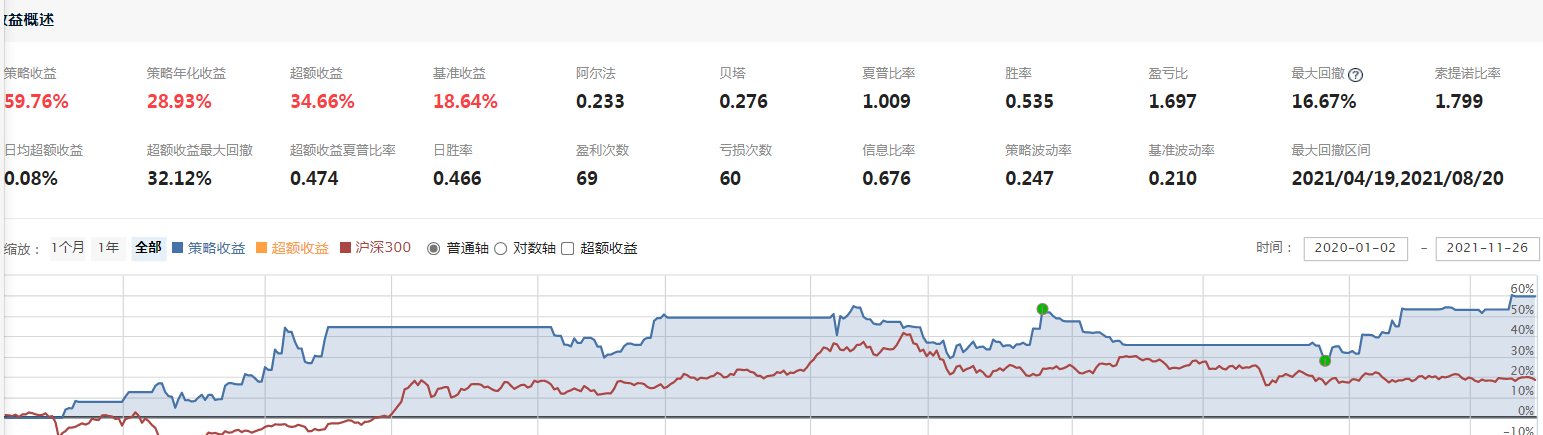
Task: Enable the 超额收益 checkbox
Action: coord(568,248)
